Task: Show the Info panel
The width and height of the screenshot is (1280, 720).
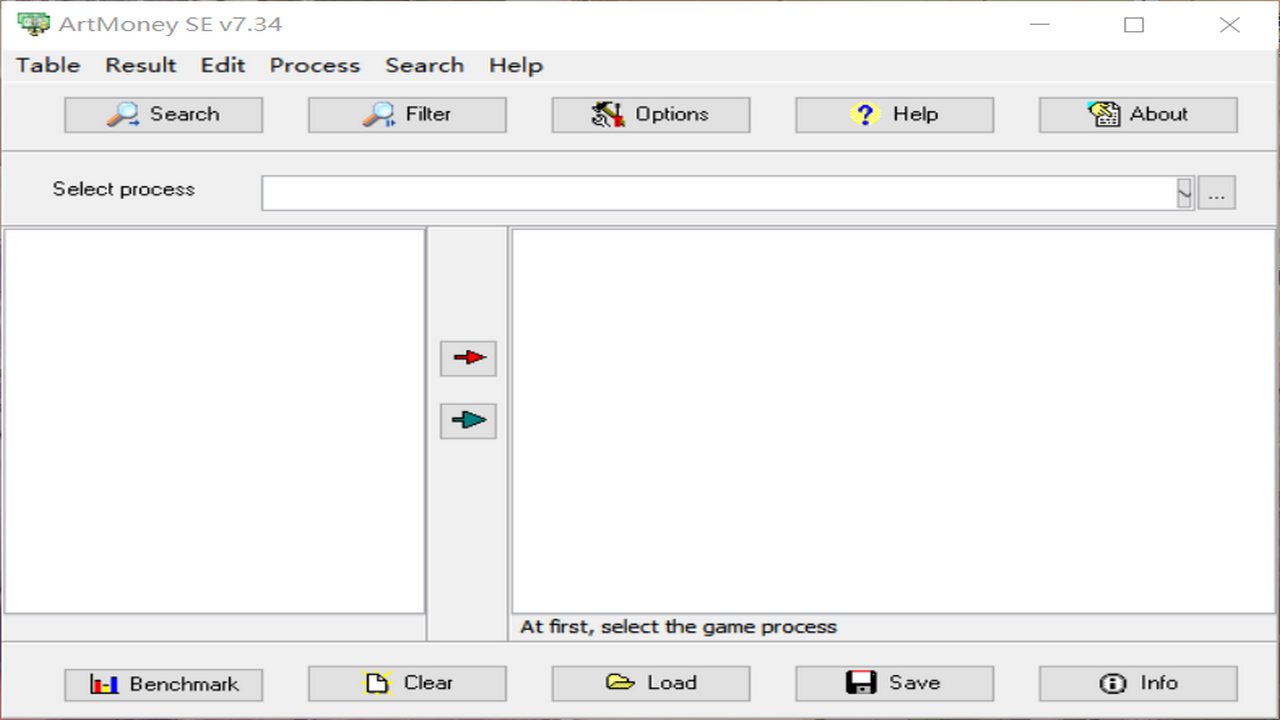Action: [x=1138, y=684]
